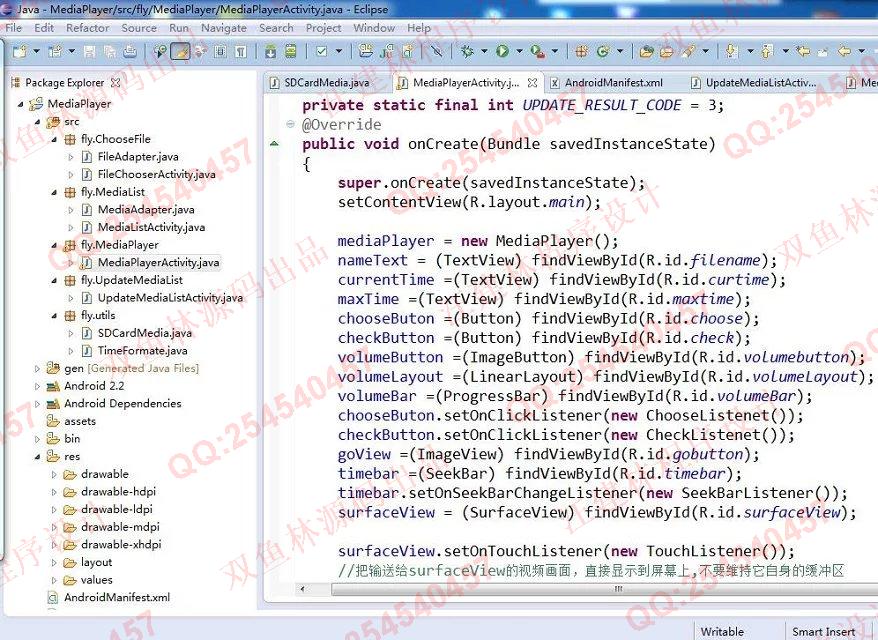The image size is (878, 640).
Task: Click the override marker beside onCreate
Action: point(274,144)
